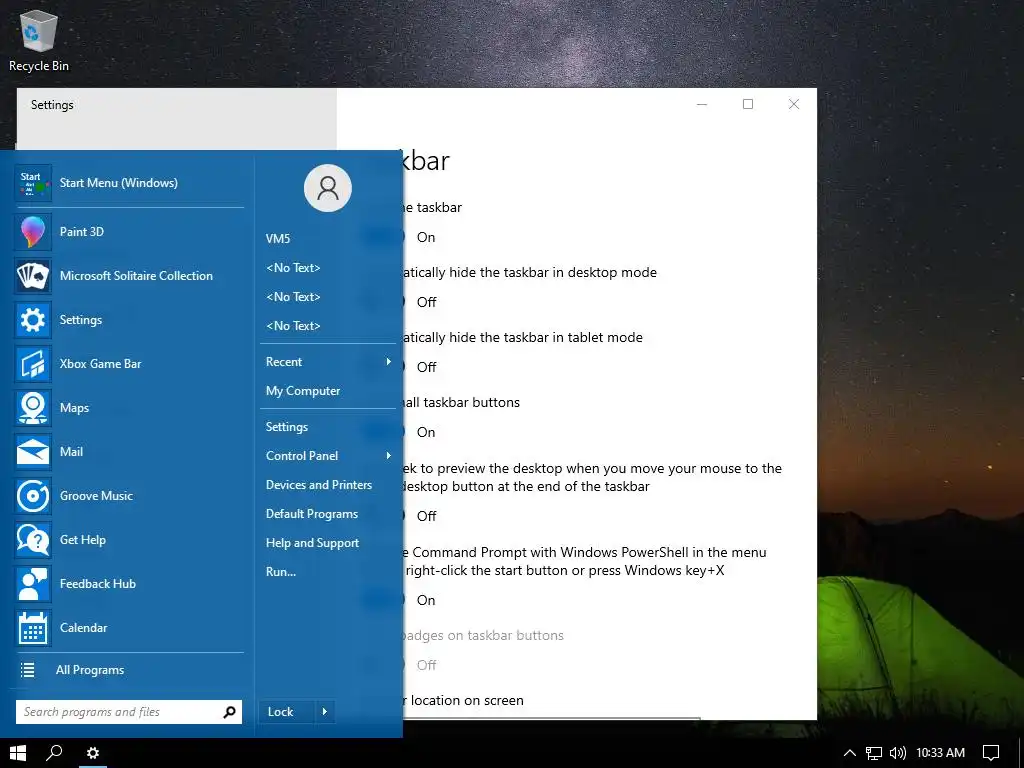Launch Paint 3D from the start menu
Image resolution: width=1024 pixels, height=768 pixels.
coord(33,232)
